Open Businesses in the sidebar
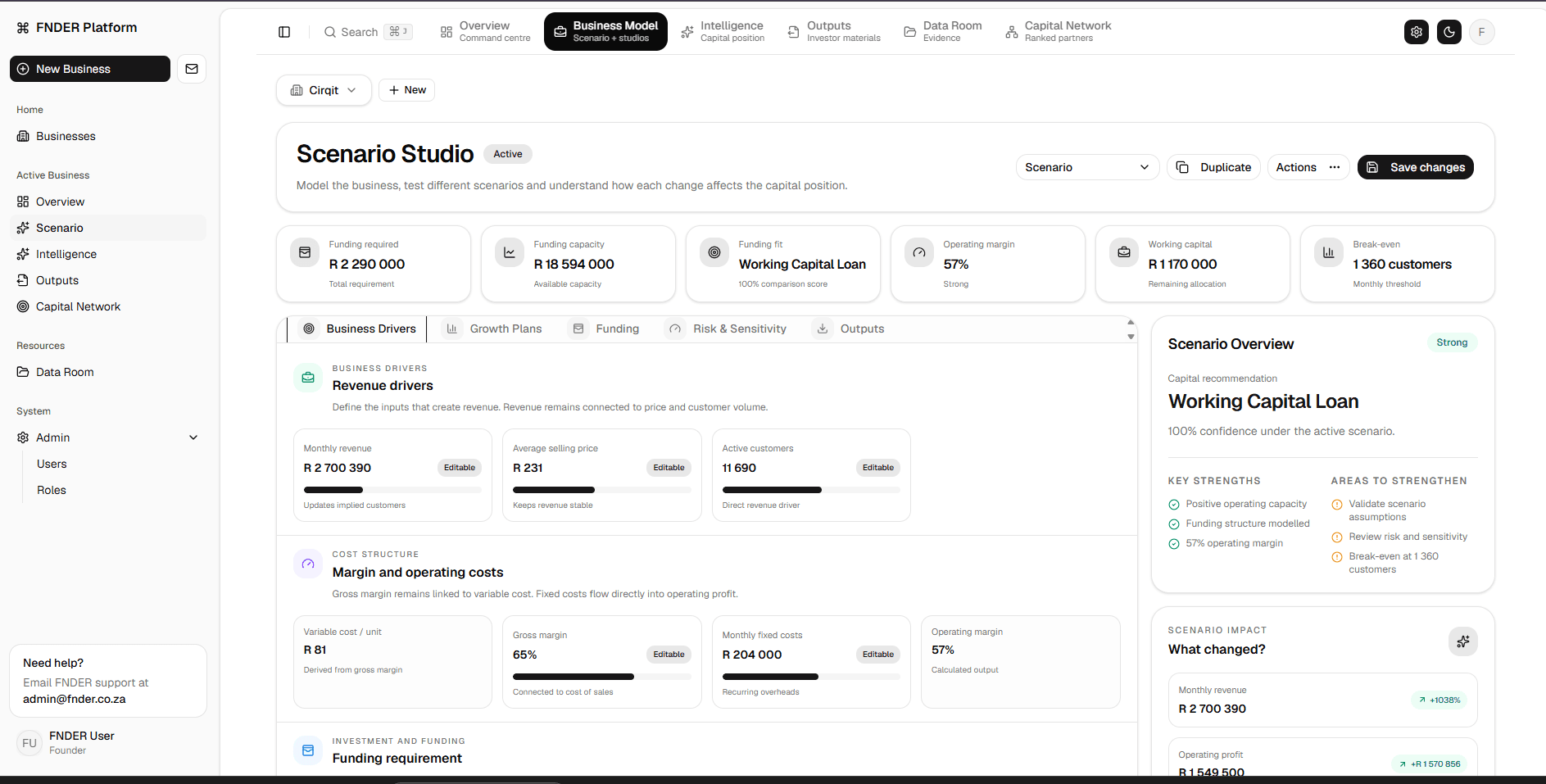 click(108, 136)
